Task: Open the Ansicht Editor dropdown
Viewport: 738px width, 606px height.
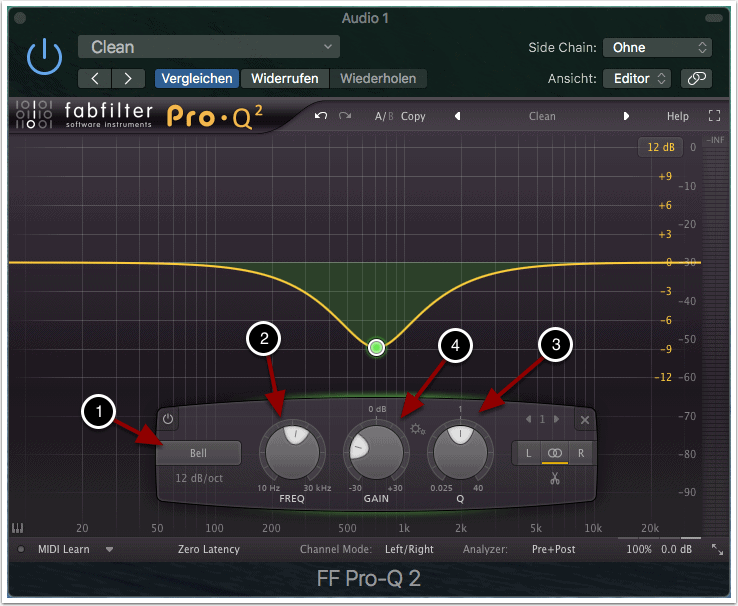Action: (x=636, y=78)
